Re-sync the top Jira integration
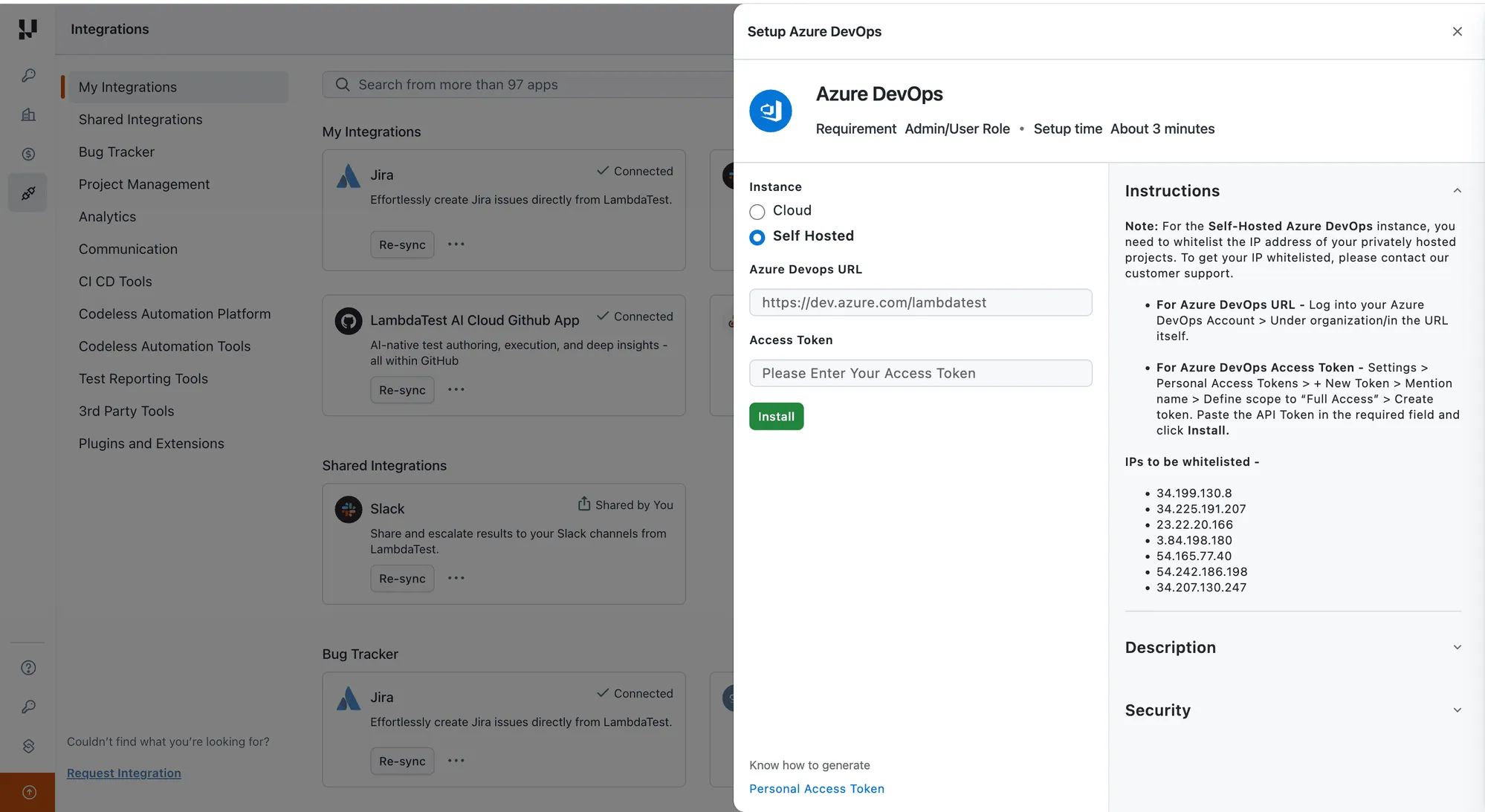This screenshot has width=1485, height=812. 402,244
